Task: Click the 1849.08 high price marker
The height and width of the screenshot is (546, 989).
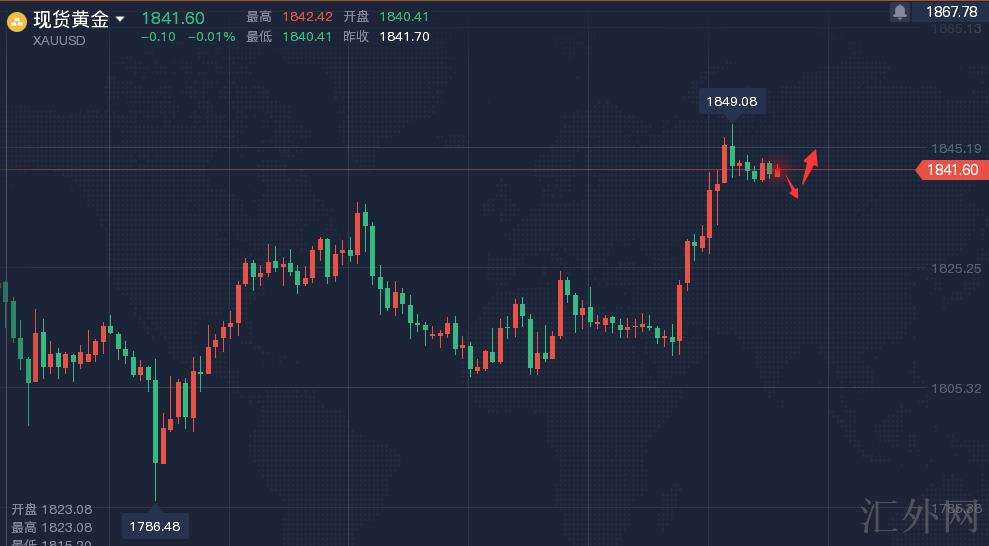Action: (x=731, y=101)
